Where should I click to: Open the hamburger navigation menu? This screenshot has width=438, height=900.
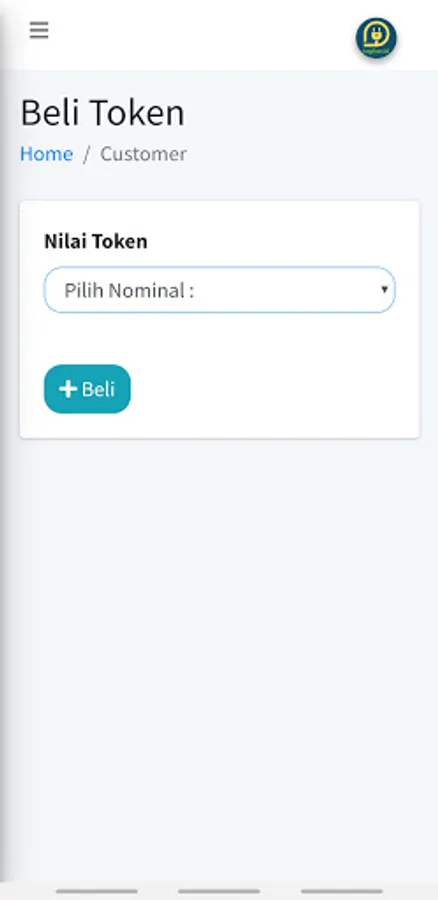coord(39,30)
